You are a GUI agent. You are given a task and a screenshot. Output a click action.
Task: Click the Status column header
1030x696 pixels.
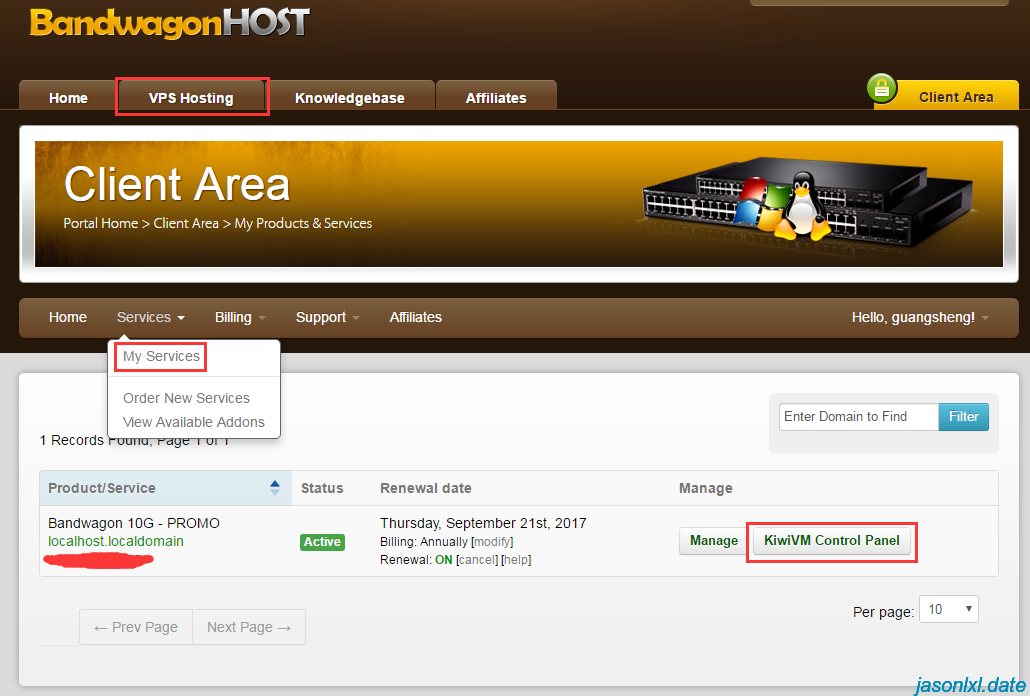tap(322, 488)
